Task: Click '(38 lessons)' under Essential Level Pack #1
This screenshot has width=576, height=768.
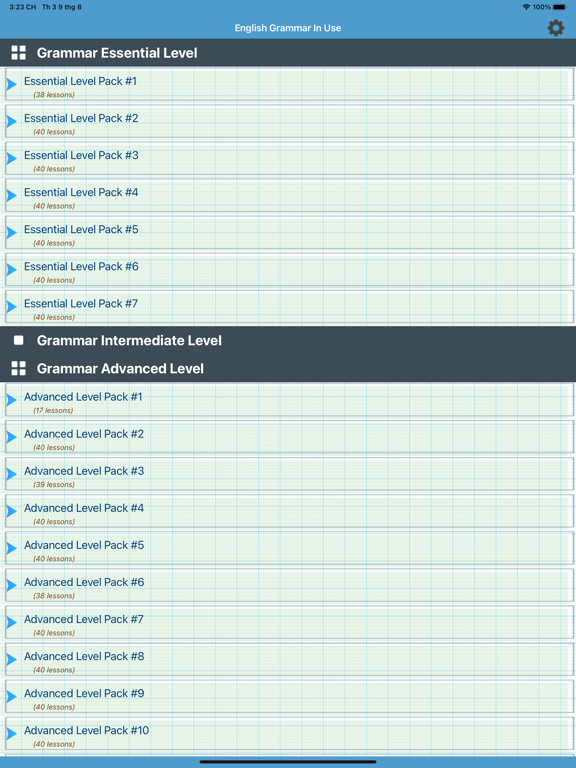Action: 54,95
